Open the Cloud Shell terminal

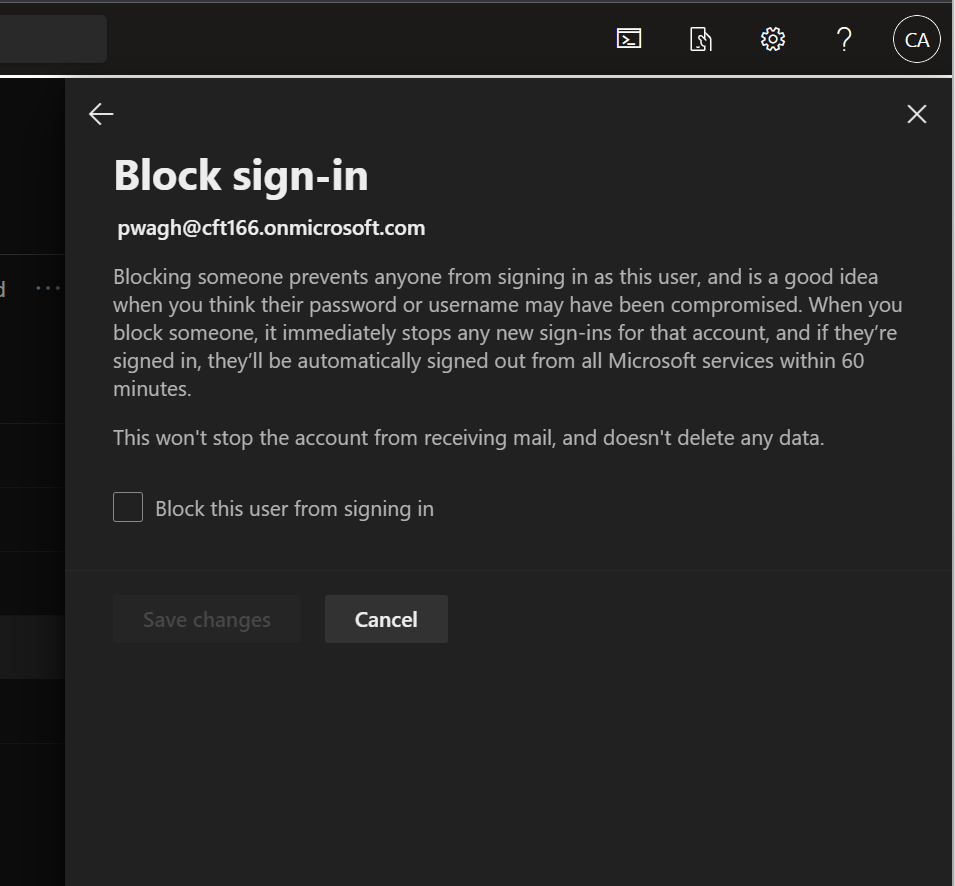coord(628,39)
